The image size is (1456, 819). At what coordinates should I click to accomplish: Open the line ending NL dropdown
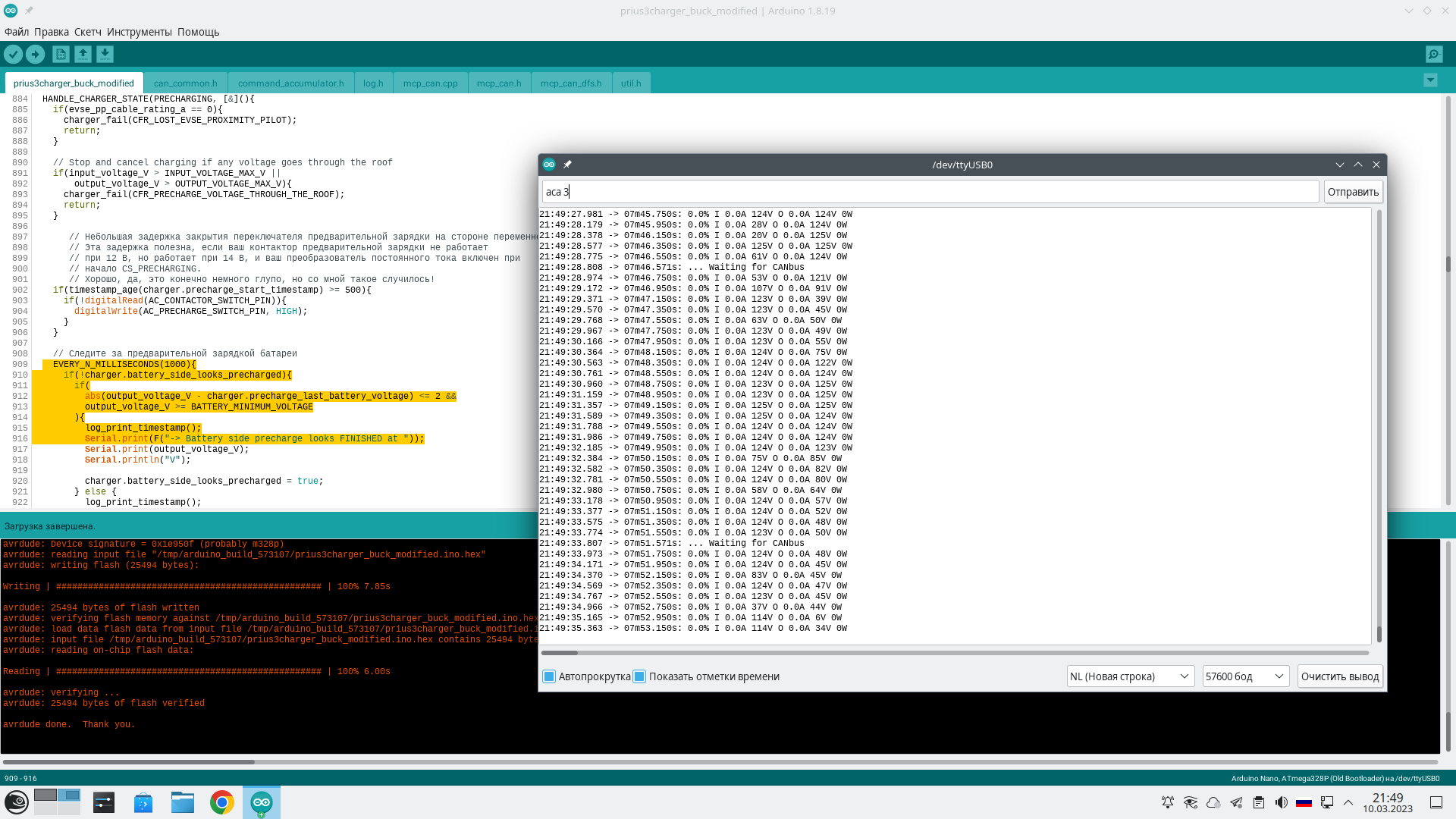click(1129, 676)
